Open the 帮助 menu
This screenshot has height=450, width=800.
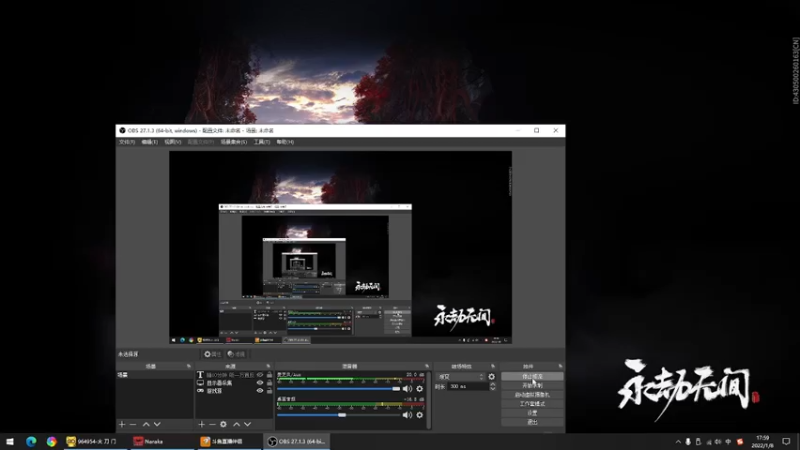tap(285, 142)
